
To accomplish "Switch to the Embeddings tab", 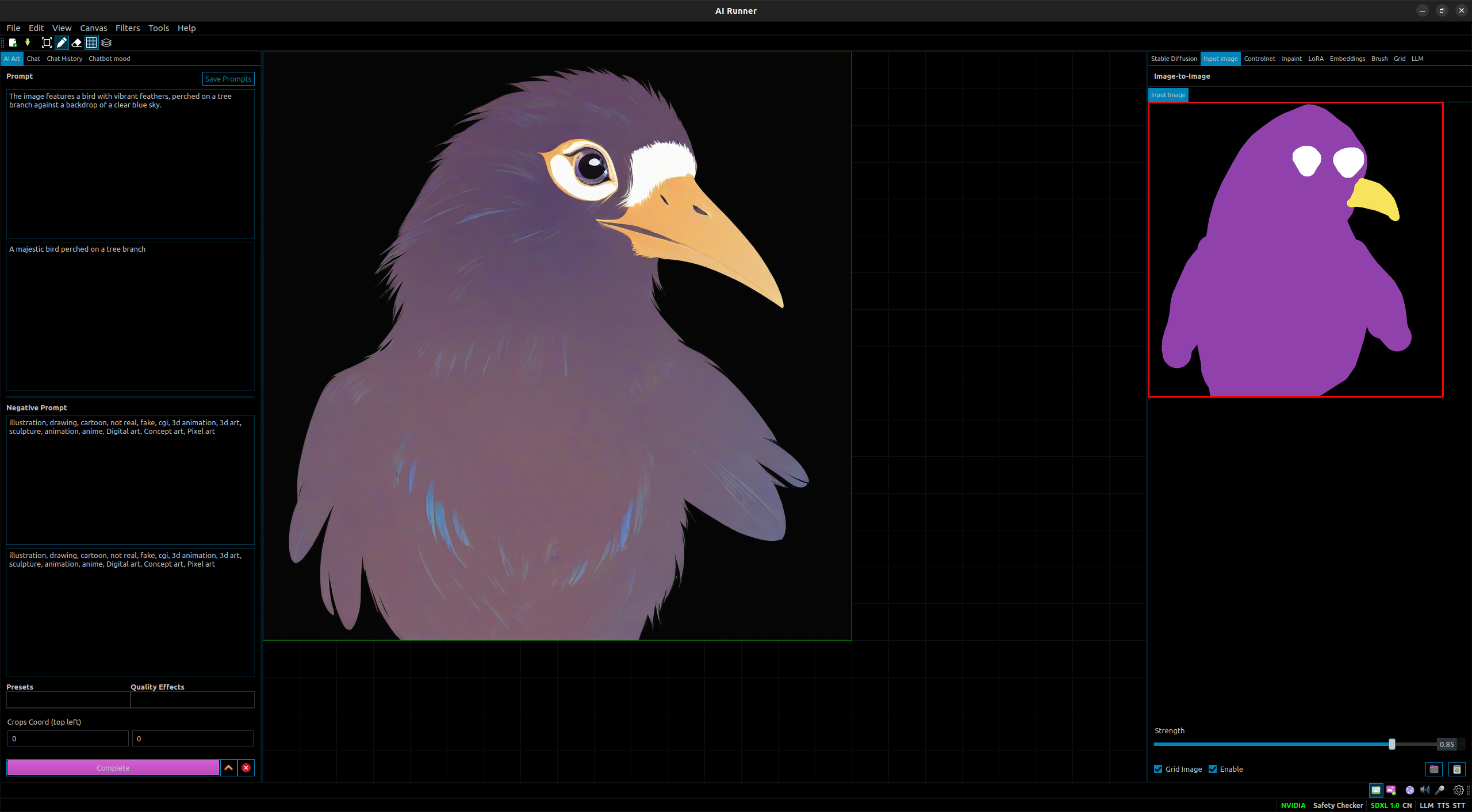I will click(x=1347, y=59).
